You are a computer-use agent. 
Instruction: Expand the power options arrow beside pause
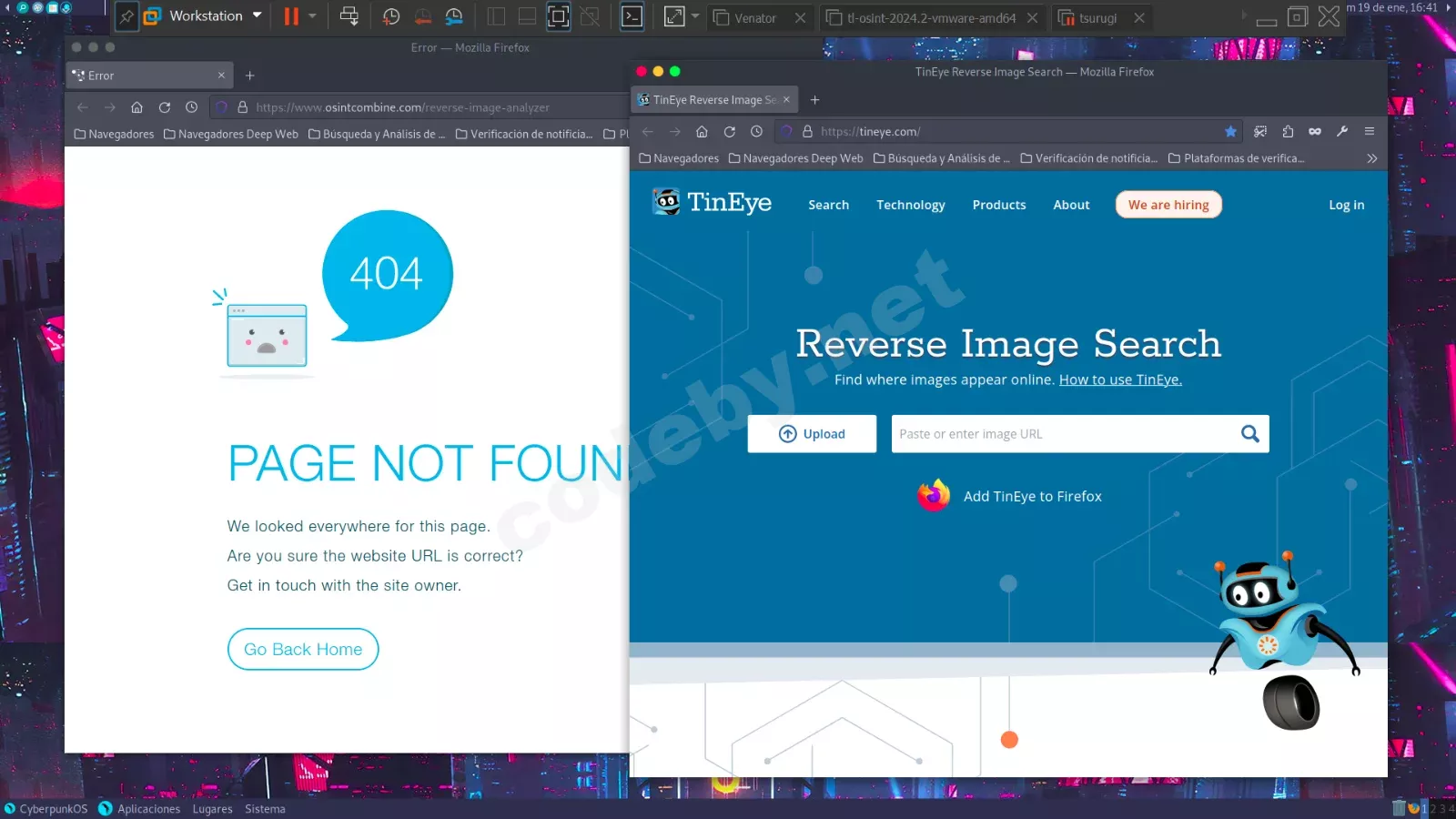tap(312, 16)
